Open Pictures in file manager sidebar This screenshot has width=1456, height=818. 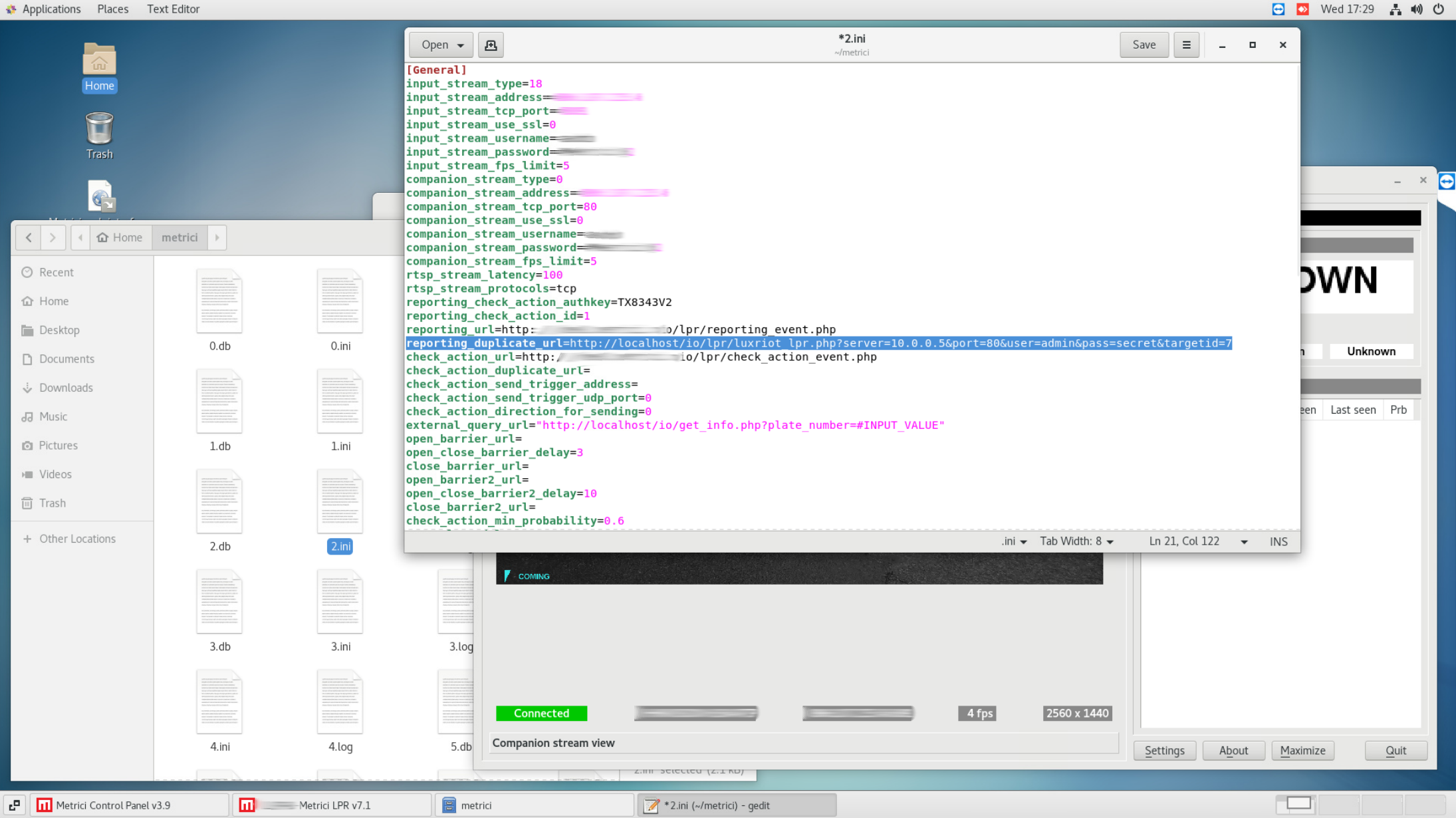coord(58,446)
